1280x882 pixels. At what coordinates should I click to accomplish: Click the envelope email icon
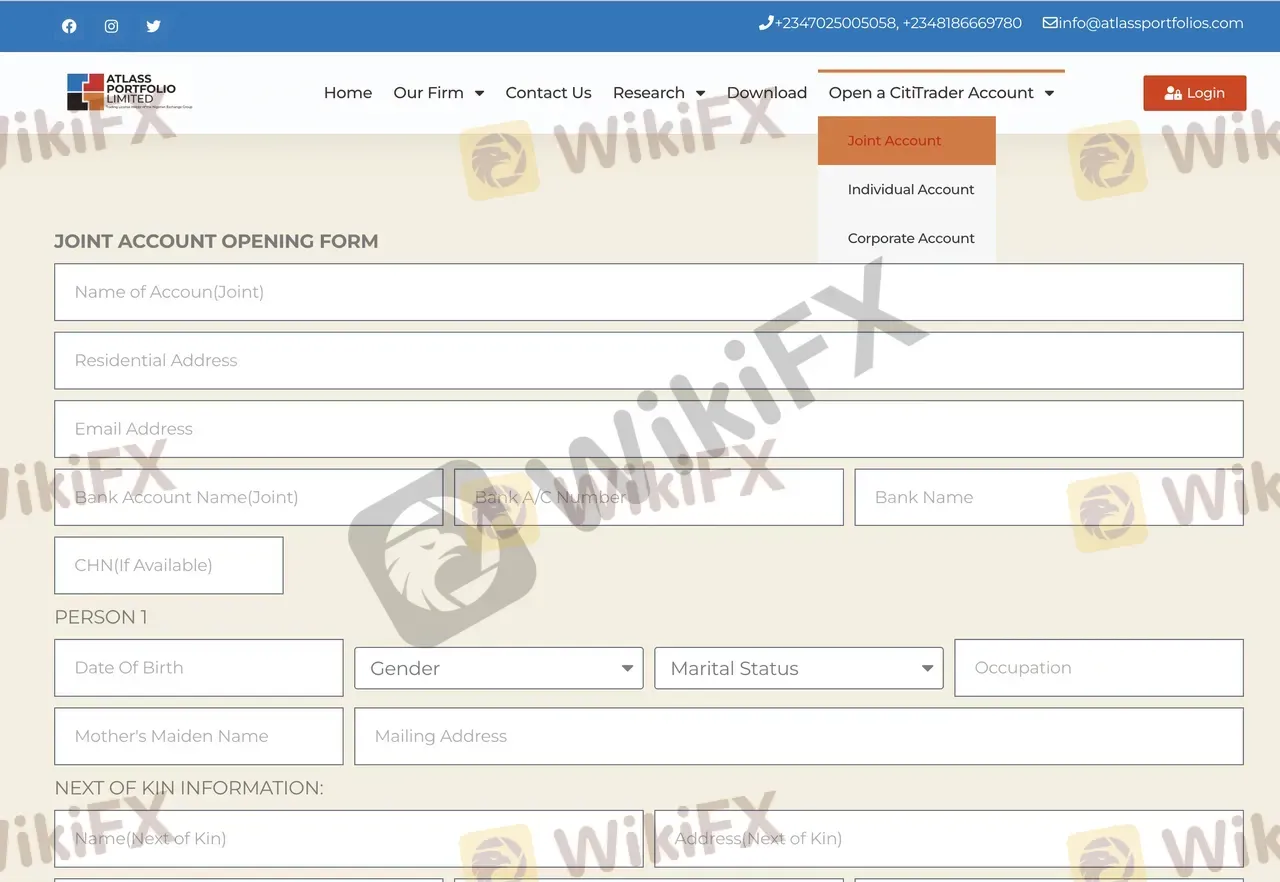1050,23
